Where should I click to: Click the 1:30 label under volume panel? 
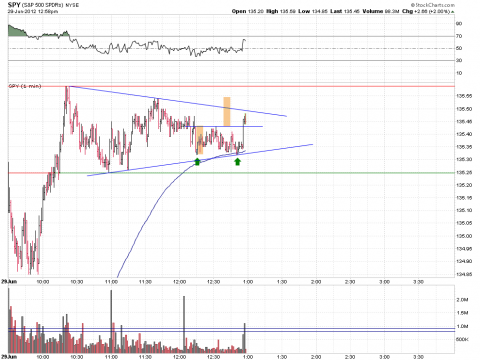(282, 357)
